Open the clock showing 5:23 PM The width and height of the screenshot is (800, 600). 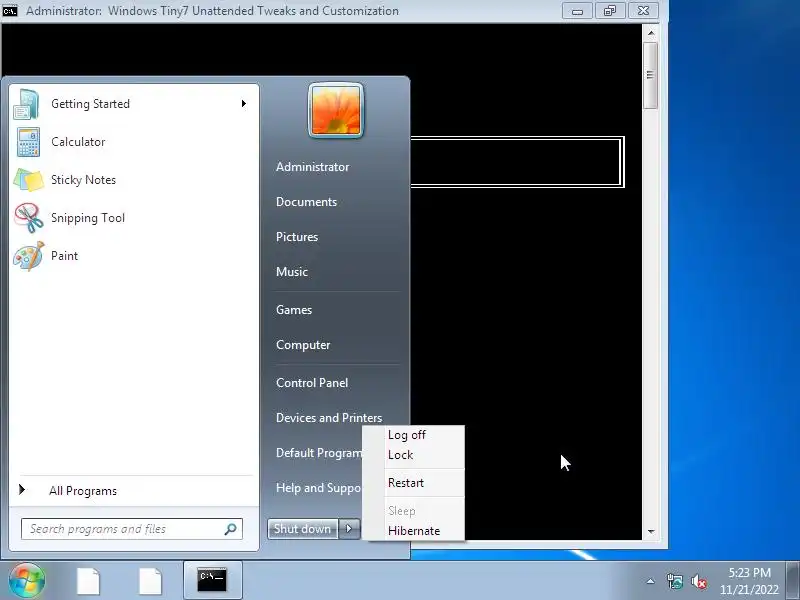pos(749,581)
